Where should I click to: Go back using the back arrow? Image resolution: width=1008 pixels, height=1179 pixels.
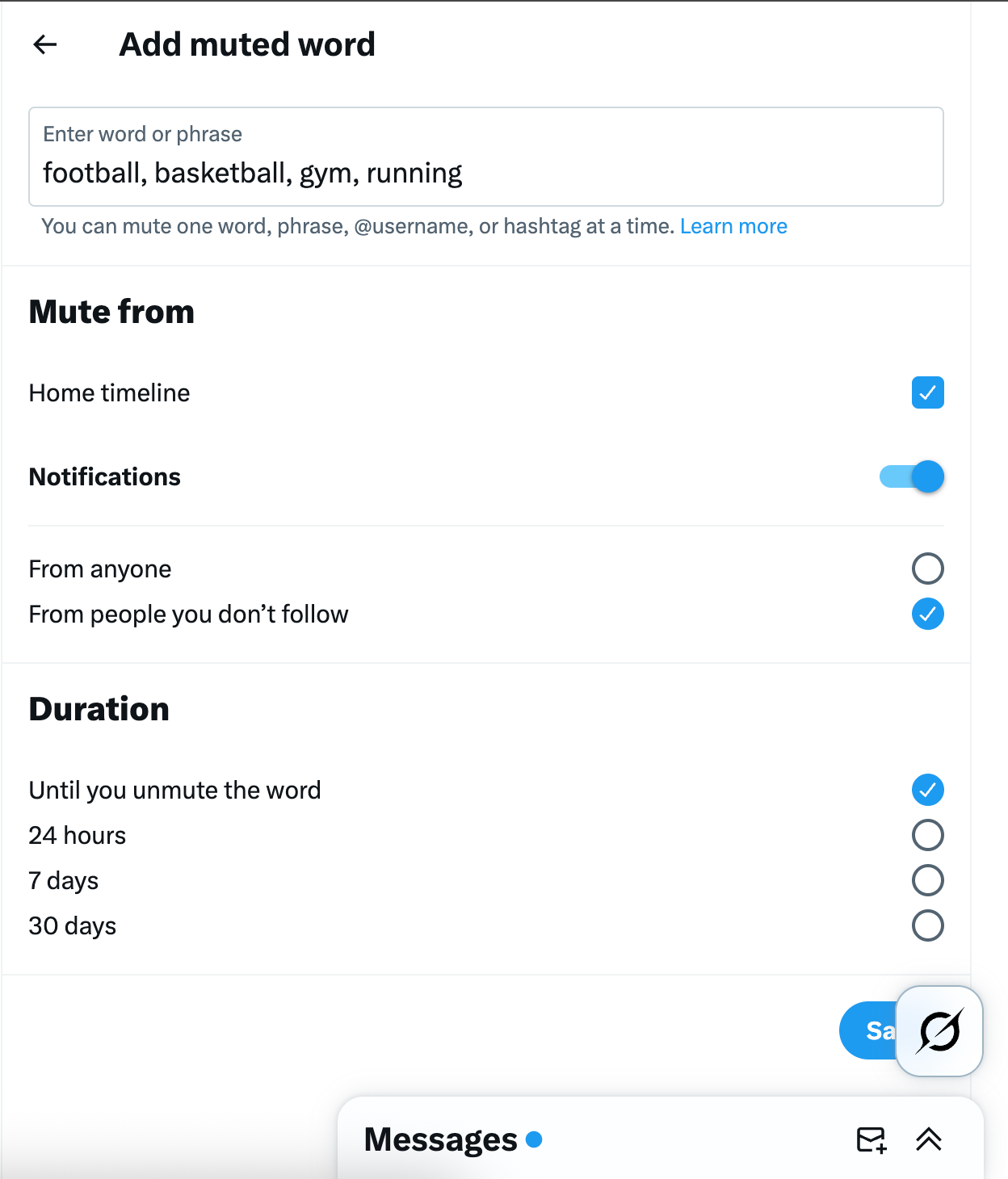coord(44,44)
